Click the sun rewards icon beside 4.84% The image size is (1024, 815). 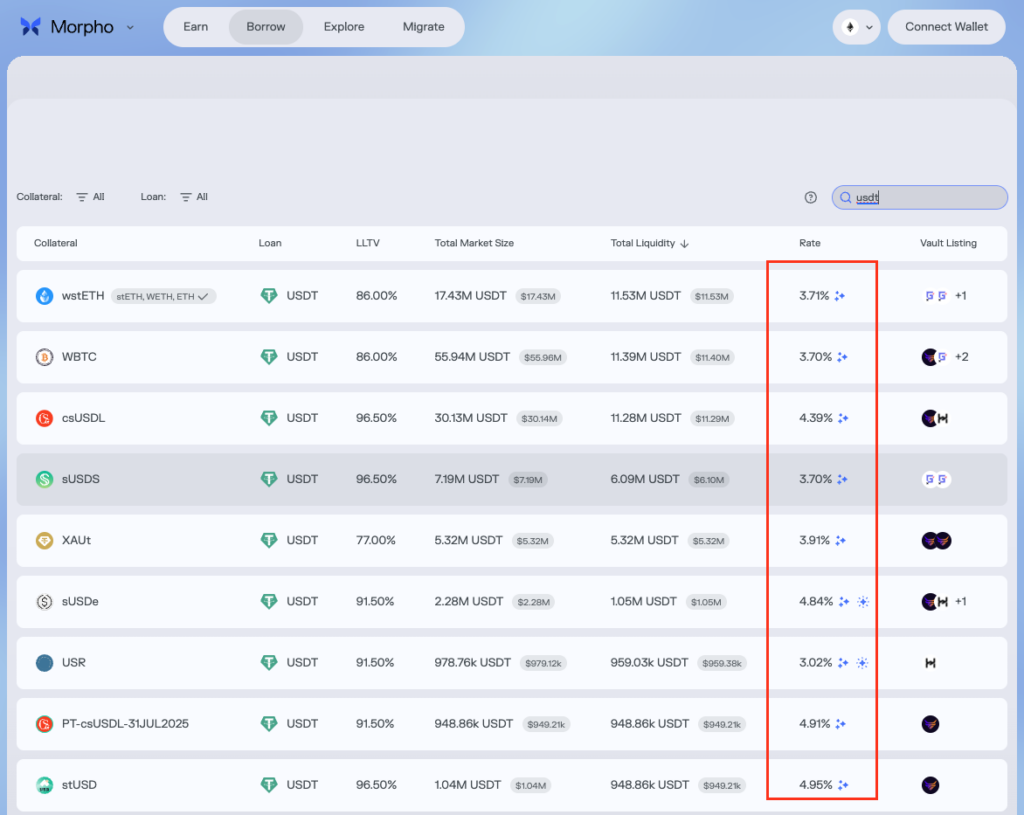[x=863, y=601]
